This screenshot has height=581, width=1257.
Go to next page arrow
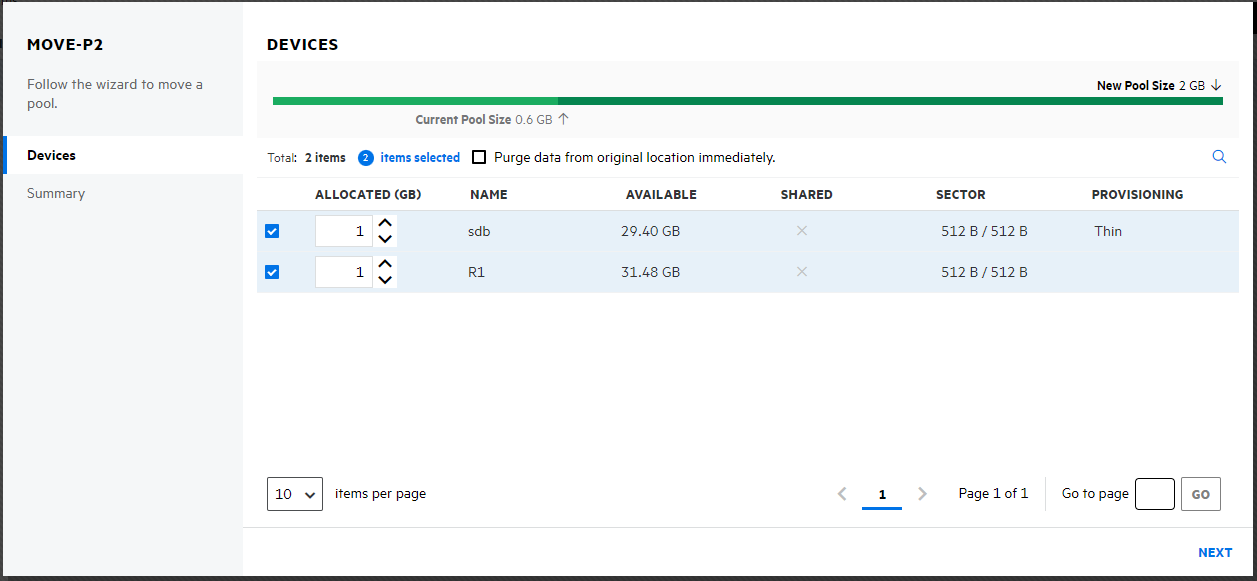(x=922, y=494)
